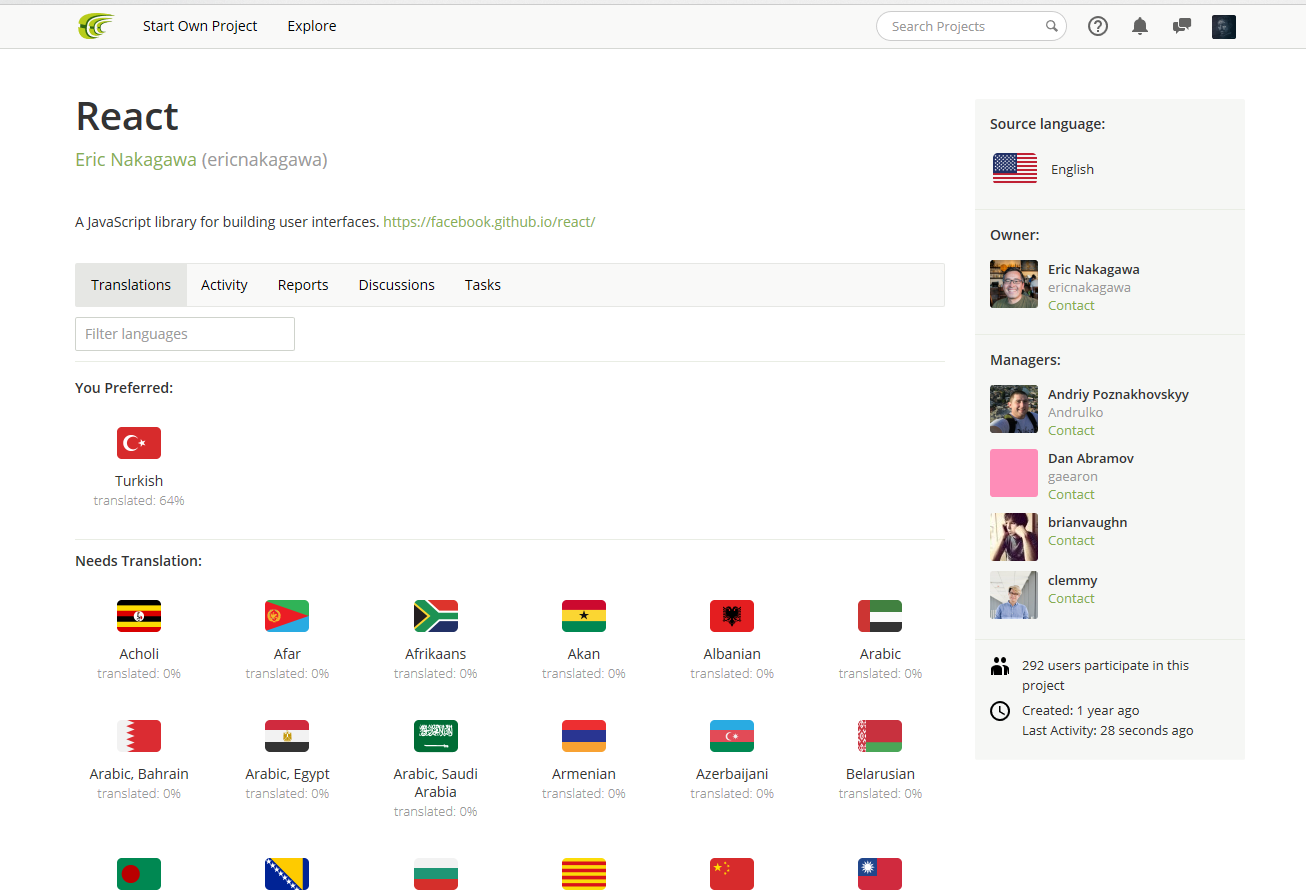Open the Eric Nakagawa author link
1306x892 pixels.
pos(136,159)
